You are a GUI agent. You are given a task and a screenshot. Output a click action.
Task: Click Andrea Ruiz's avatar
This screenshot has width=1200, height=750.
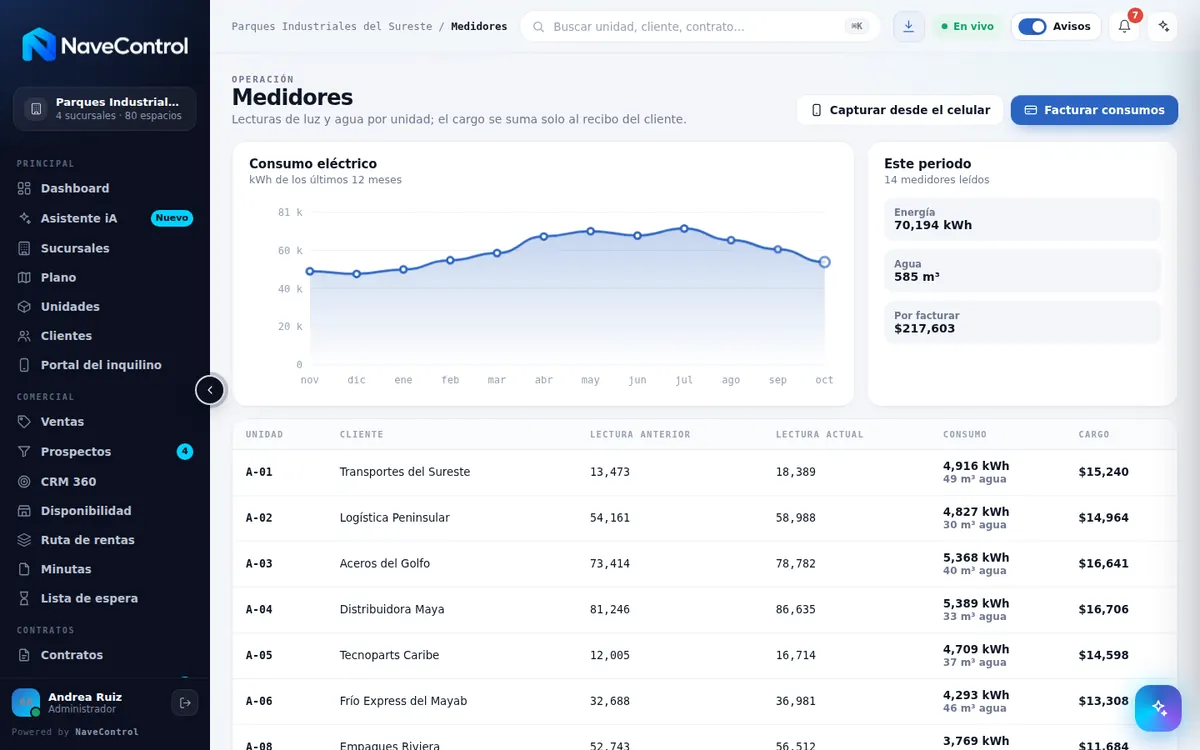click(26, 703)
